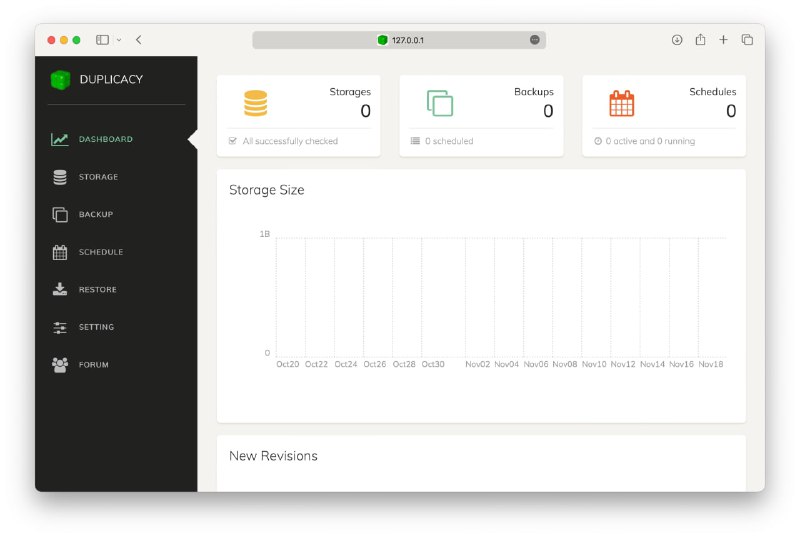This screenshot has height=538, width=800.
Task: Click the Safari share button
Action: tap(700, 40)
